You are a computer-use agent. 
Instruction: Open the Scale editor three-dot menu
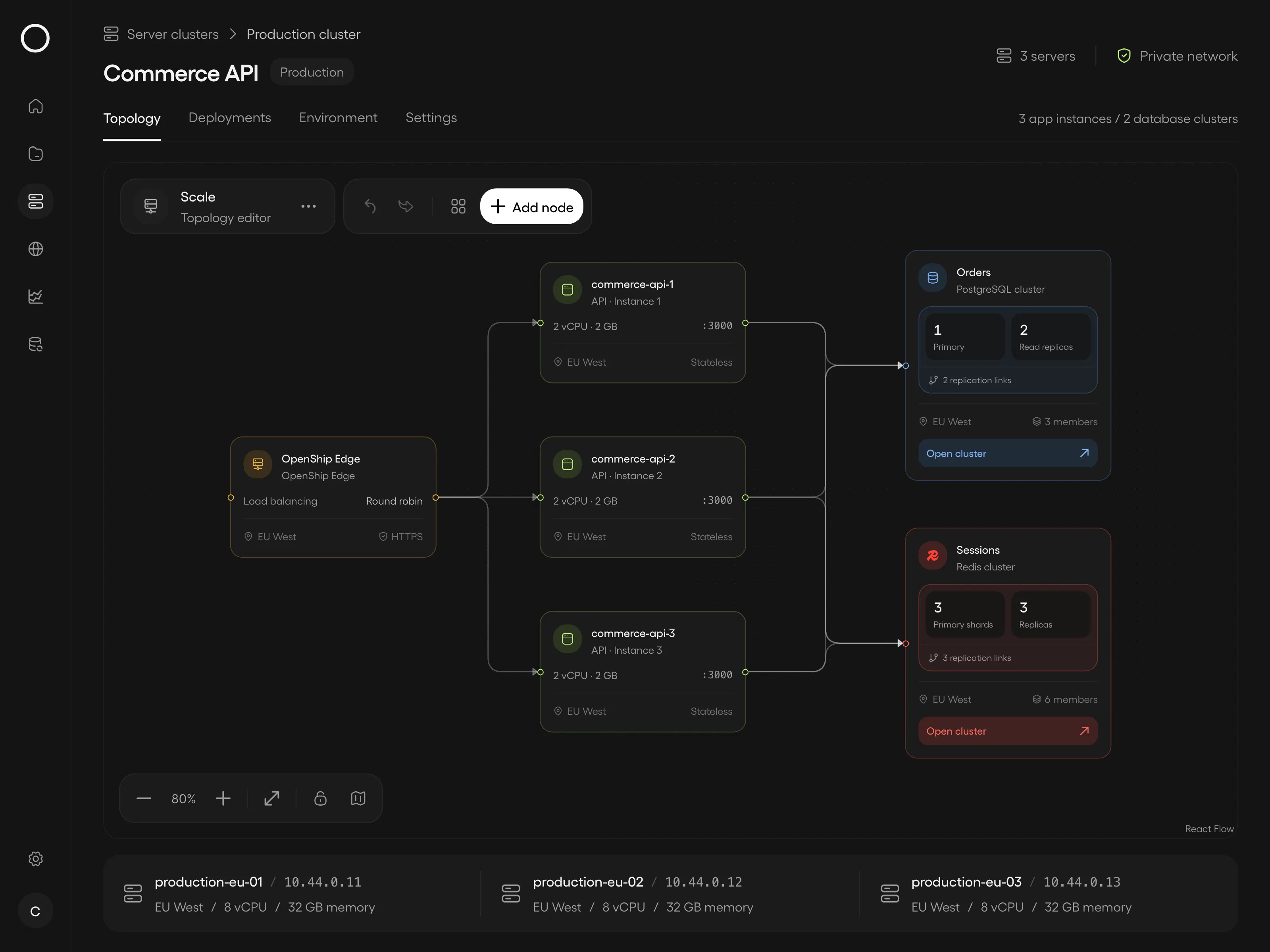308,206
